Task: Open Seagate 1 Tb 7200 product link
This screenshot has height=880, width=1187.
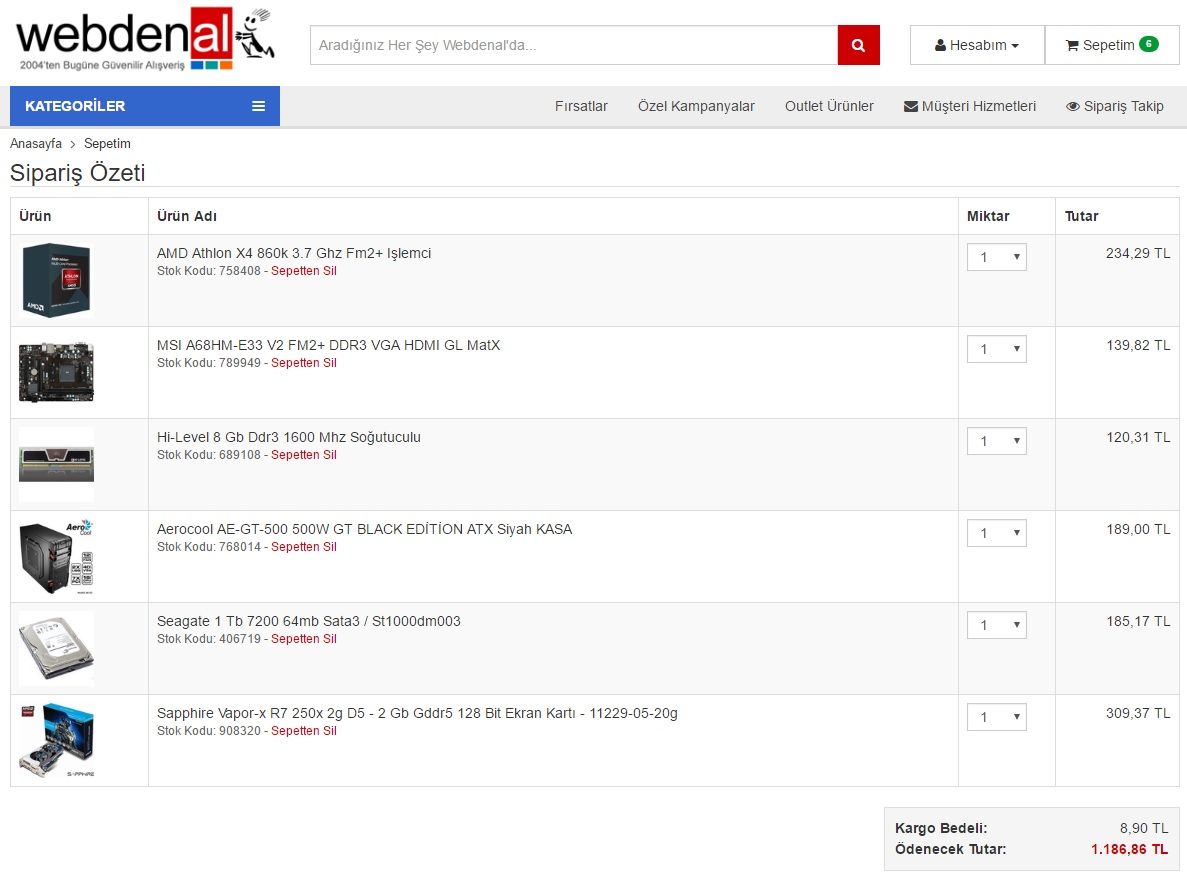Action: (309, 621)
